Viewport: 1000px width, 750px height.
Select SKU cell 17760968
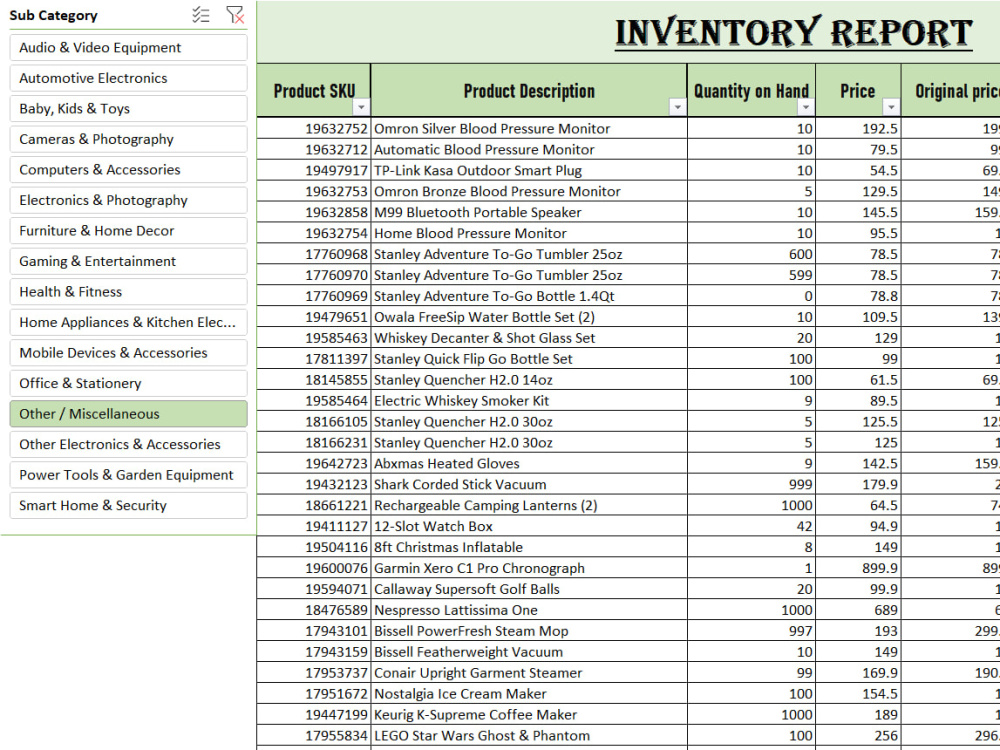pos(314,254)
